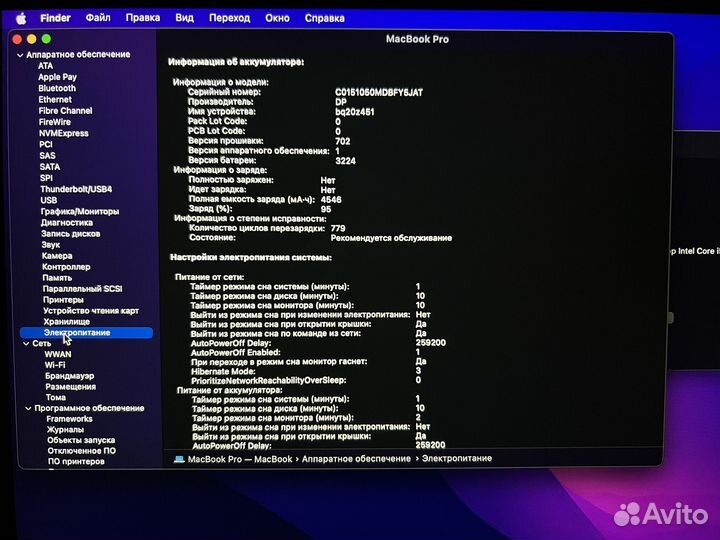Viewport: 720px width, 540px height.
Task: Select Тома under Сеть
Action: (56, 398)
